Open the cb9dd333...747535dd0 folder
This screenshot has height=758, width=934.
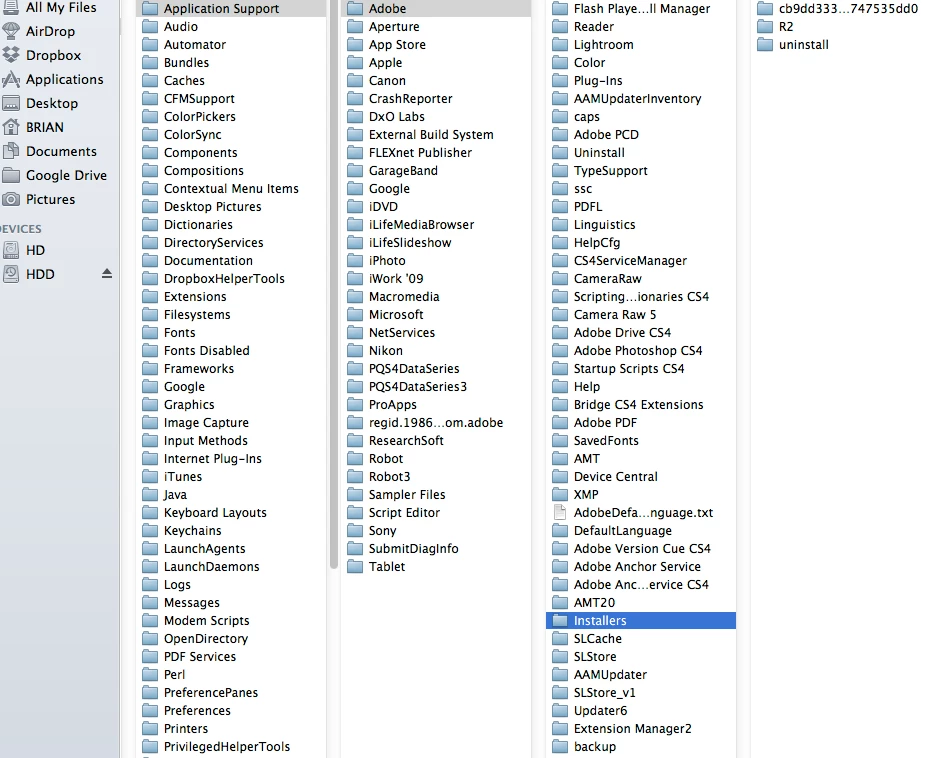click(842, 9)
